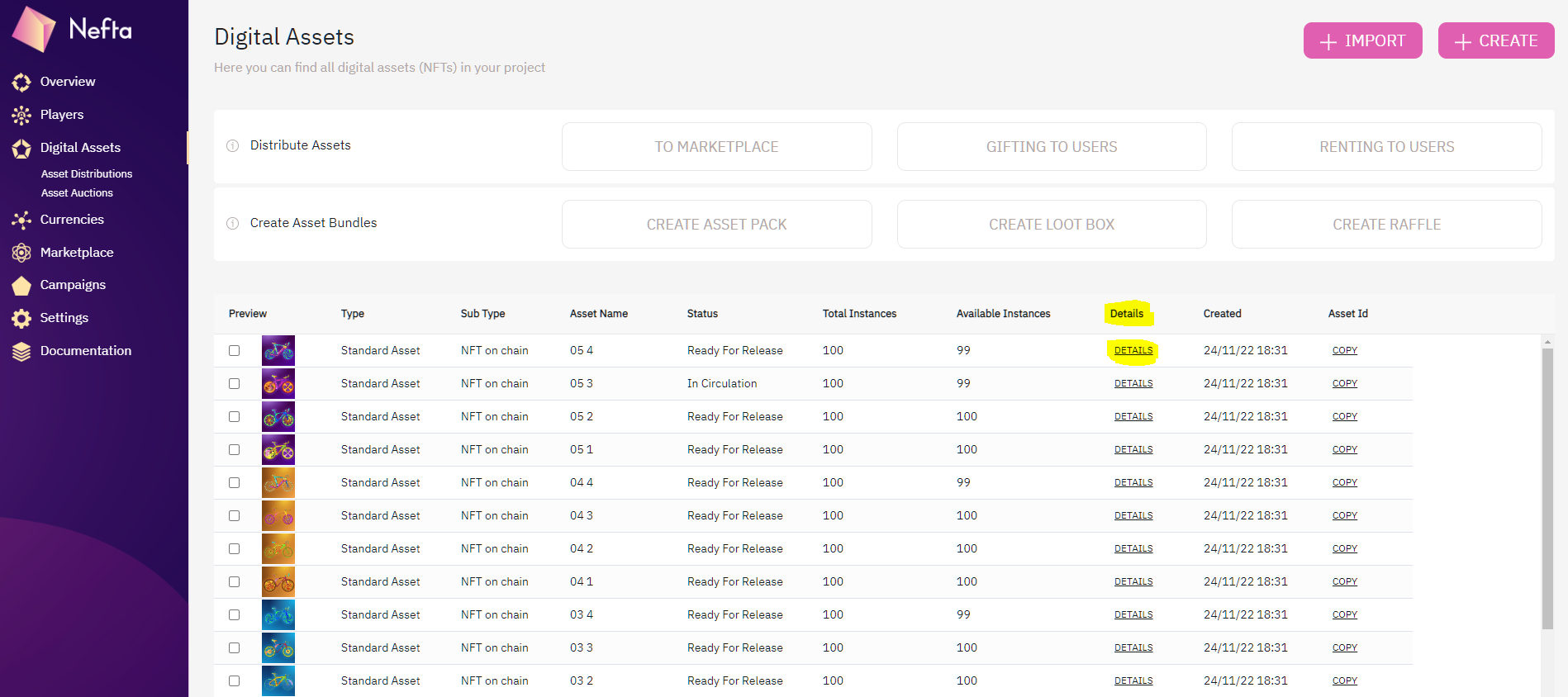Click RENTING TO USERS button
1568x697 pixels.
[x=1387, y=147]
